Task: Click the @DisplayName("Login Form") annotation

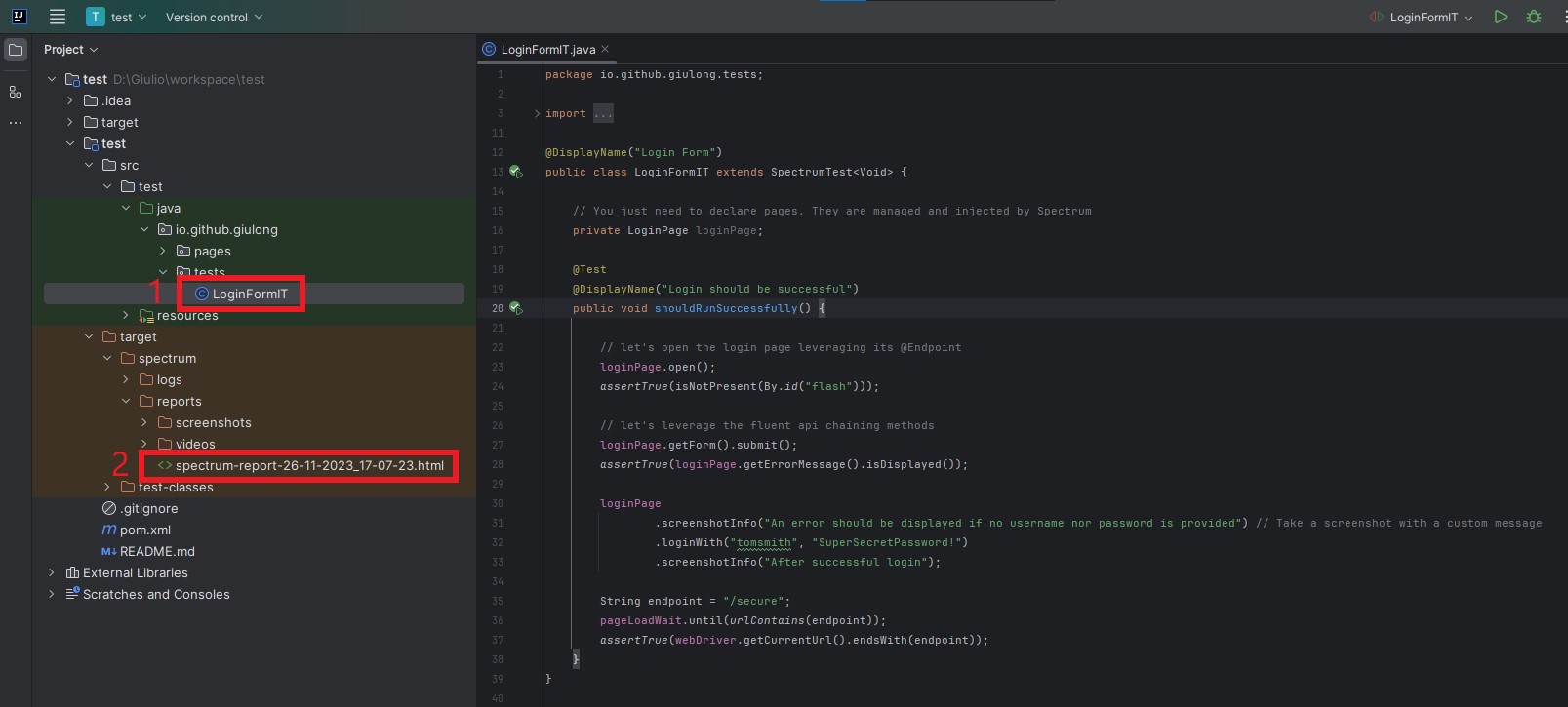Action: pos(634,152)
